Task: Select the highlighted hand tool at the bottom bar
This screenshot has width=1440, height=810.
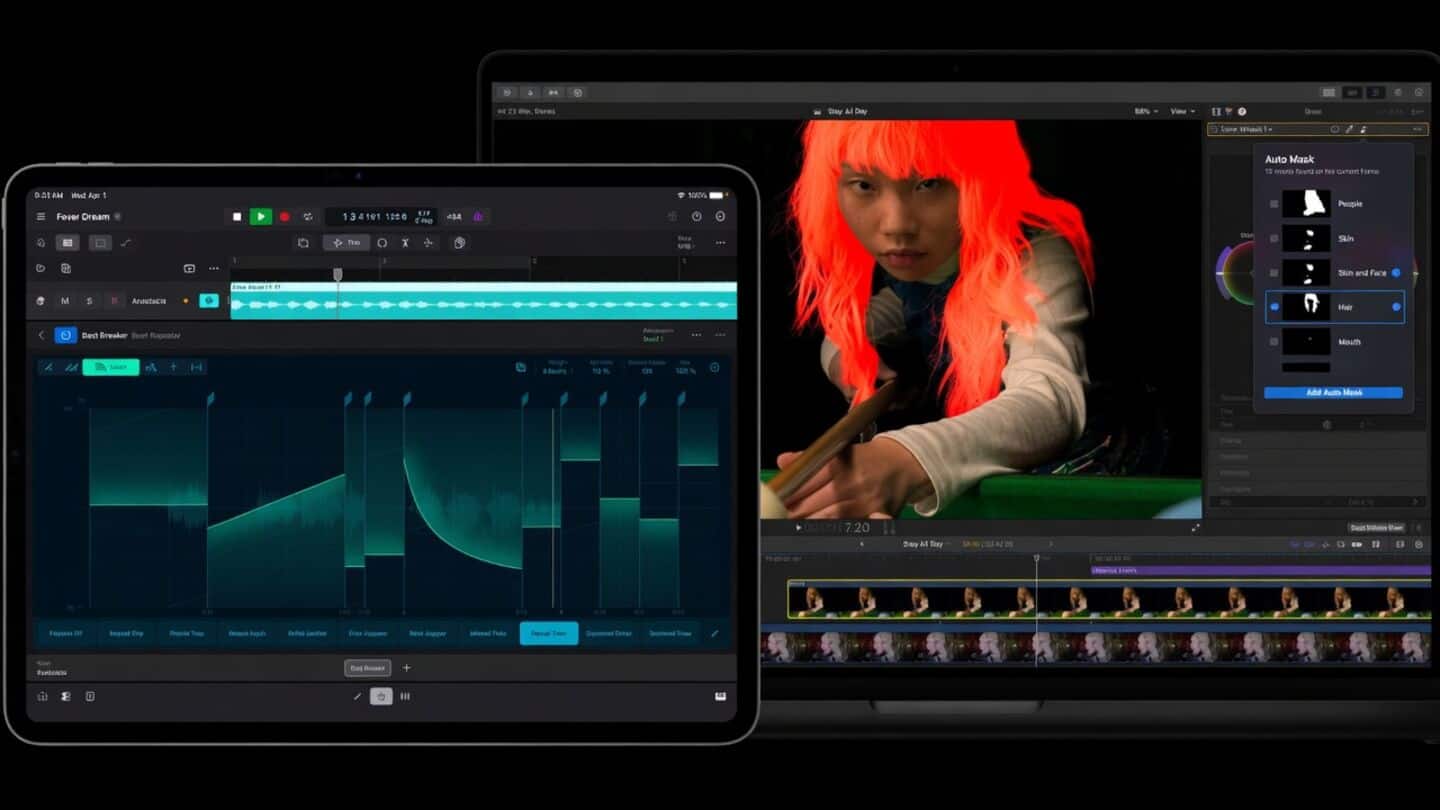Action: point(381,696)
